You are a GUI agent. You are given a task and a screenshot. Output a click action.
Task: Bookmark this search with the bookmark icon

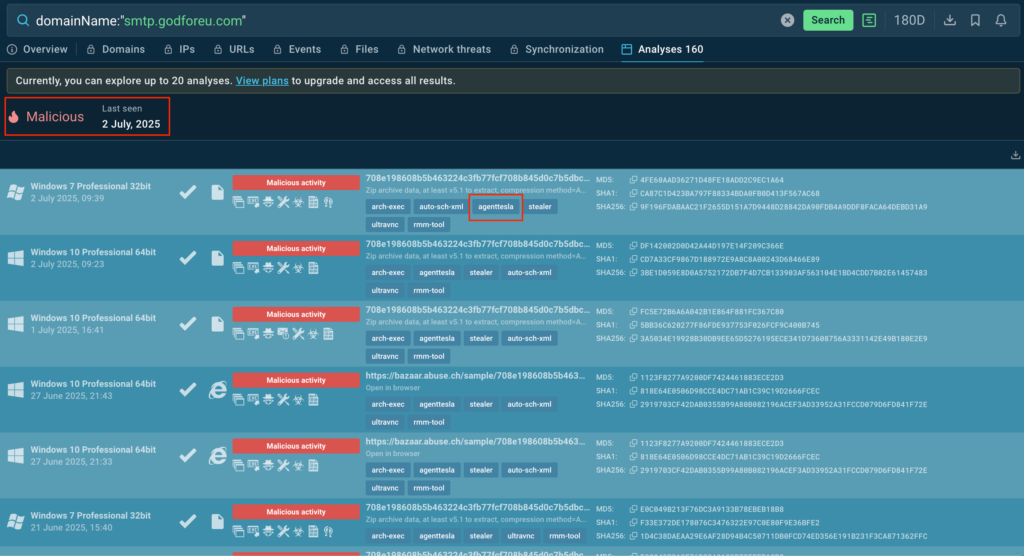coord(975,20)
